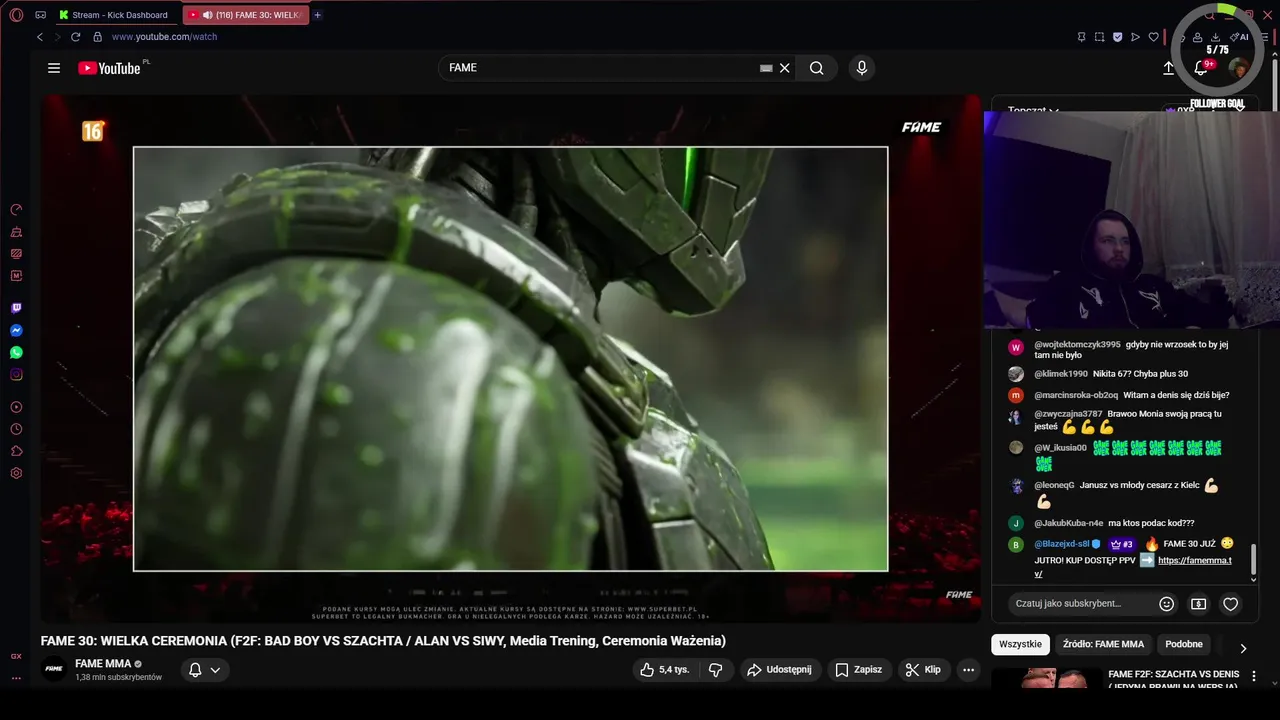This screenshot has width=1280, height=720.
Task: Open the sidebar settings gear
Action: 16,473
